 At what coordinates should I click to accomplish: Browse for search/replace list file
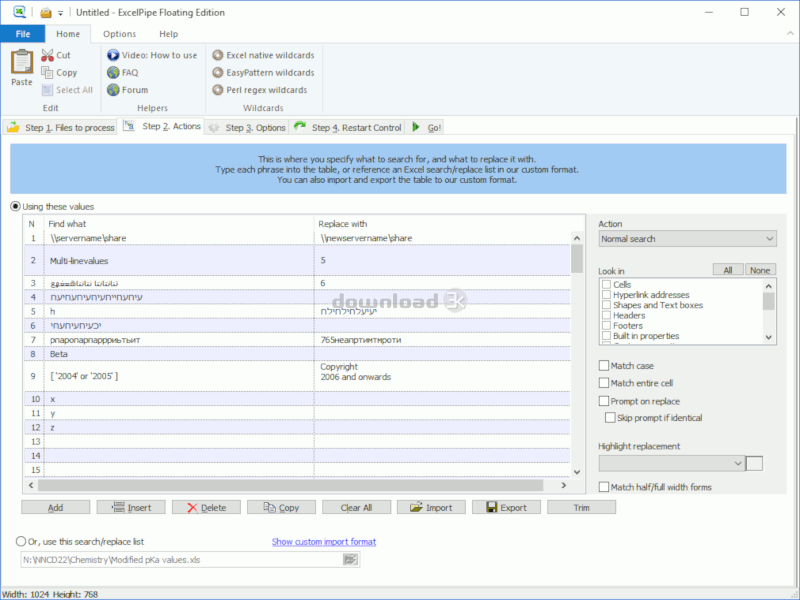pos(350,560)
